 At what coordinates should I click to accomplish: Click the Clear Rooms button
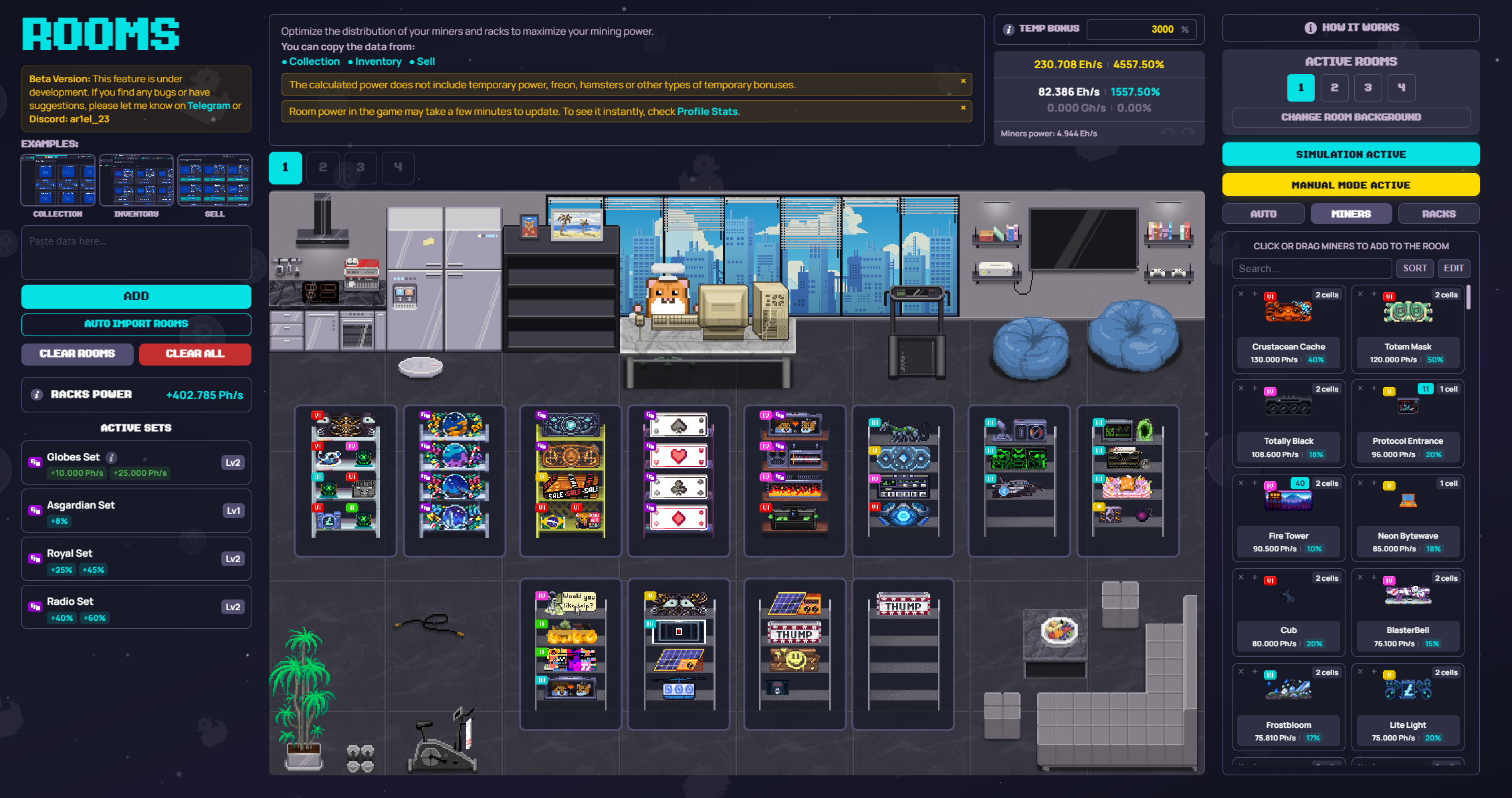pyautogui.click(x=78, y=354)
